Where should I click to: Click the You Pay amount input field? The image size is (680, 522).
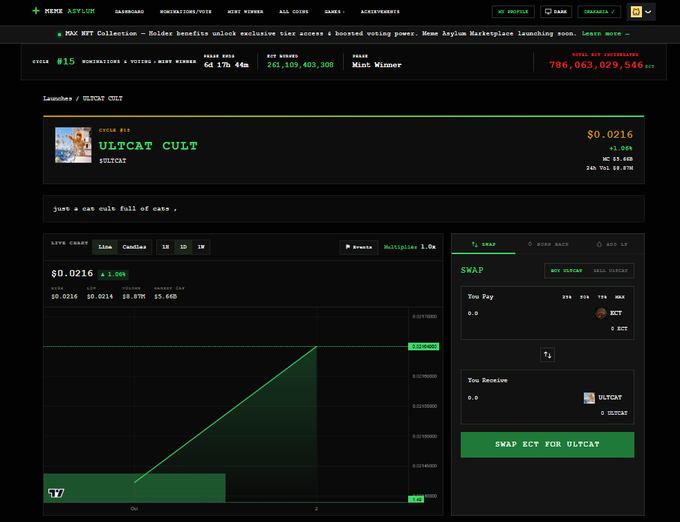pyautogui.click(x=520, y=313)
